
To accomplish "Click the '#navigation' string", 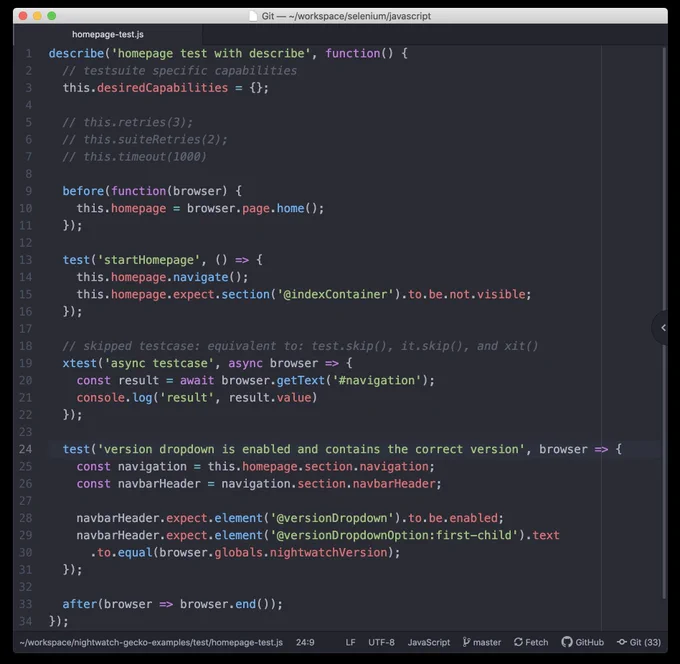I will [x=377, y=380].
